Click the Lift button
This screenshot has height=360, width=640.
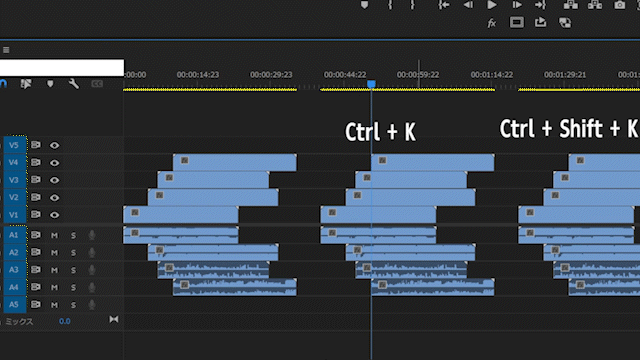tap(571, 5)
